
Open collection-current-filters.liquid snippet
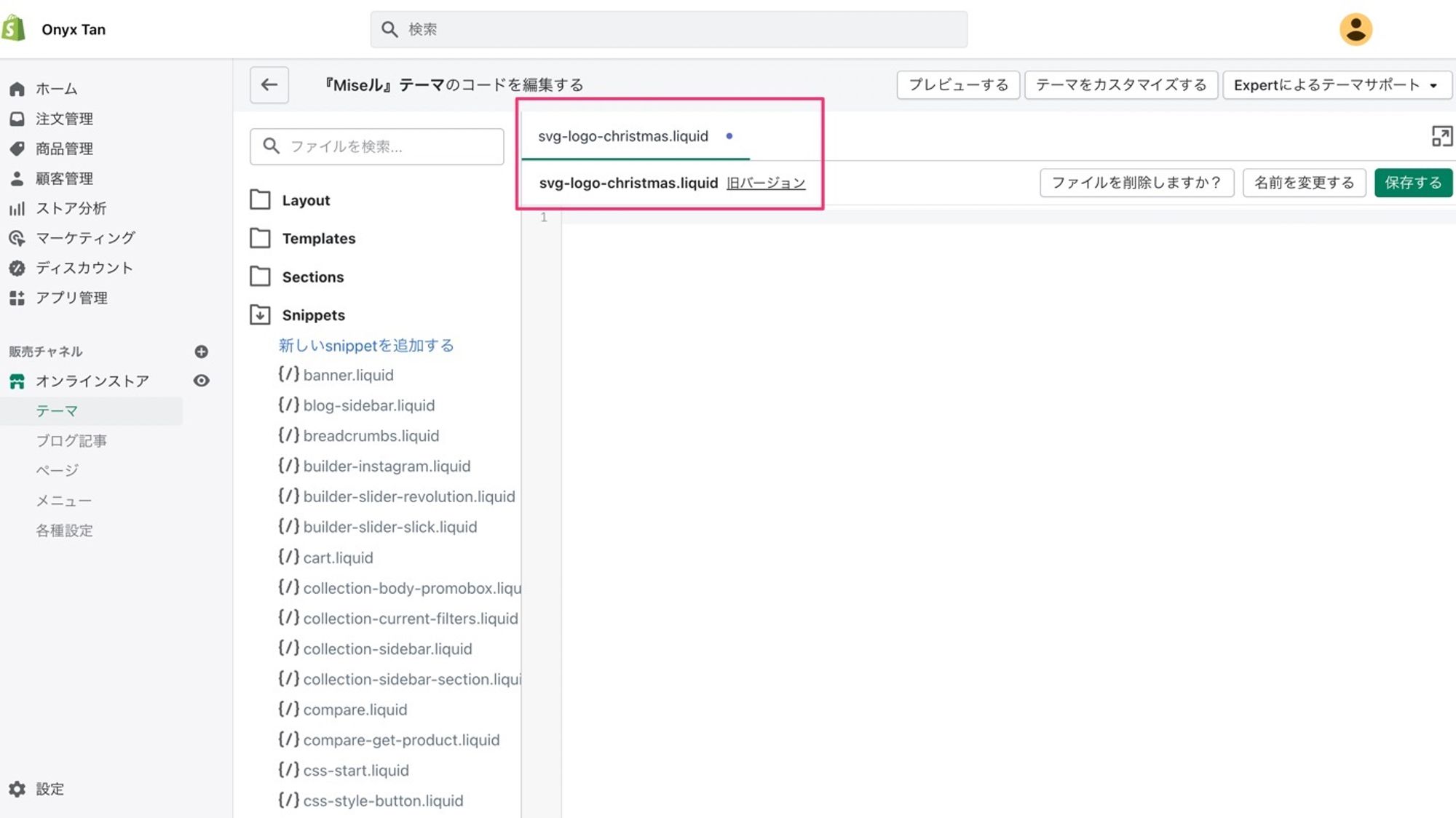398,618
